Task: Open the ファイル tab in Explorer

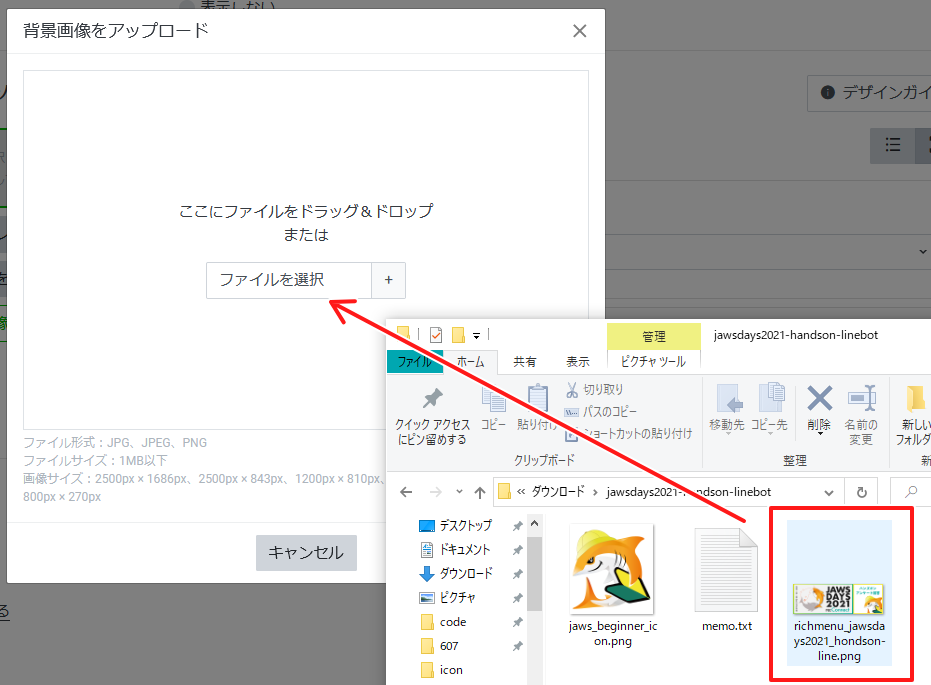Action: coord(414,361)
